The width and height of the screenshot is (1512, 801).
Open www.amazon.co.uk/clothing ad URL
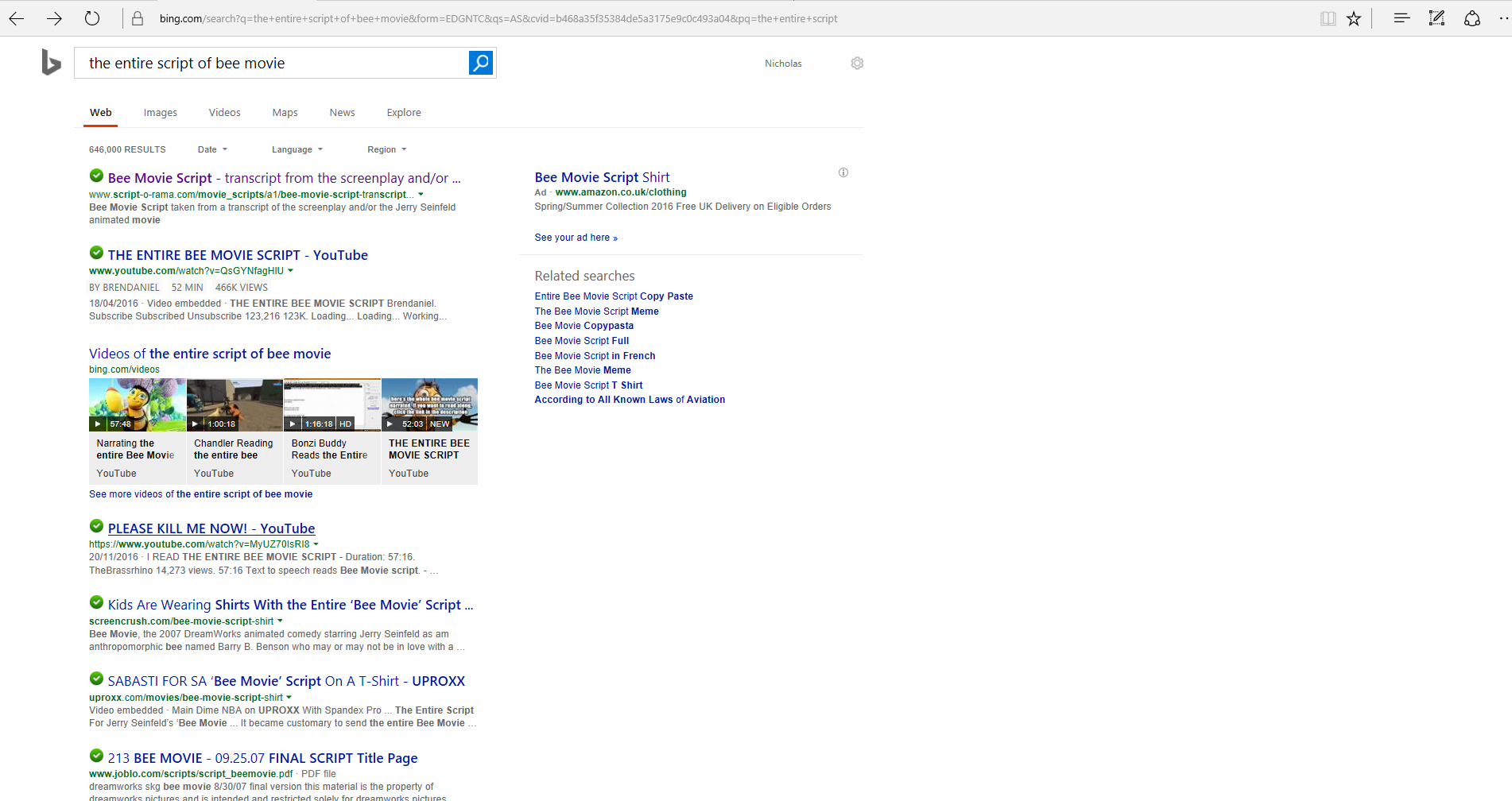(x=621, y=192)
